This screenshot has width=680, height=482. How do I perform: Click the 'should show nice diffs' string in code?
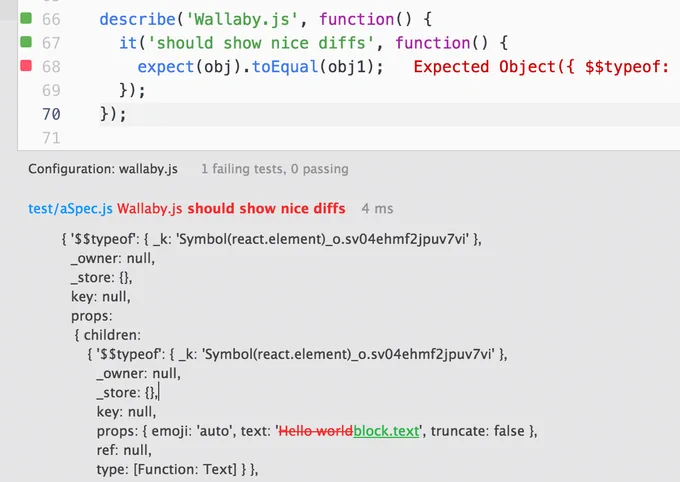tap(261, 43)
